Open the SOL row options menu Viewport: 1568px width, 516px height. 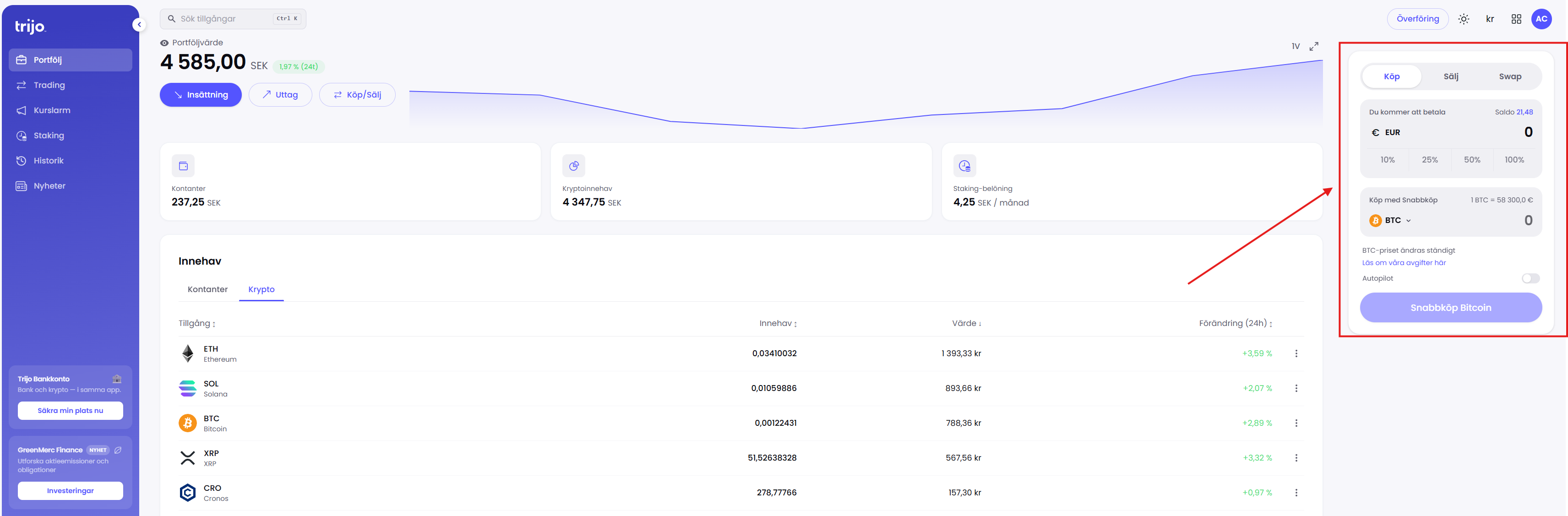click(1296, 388)
